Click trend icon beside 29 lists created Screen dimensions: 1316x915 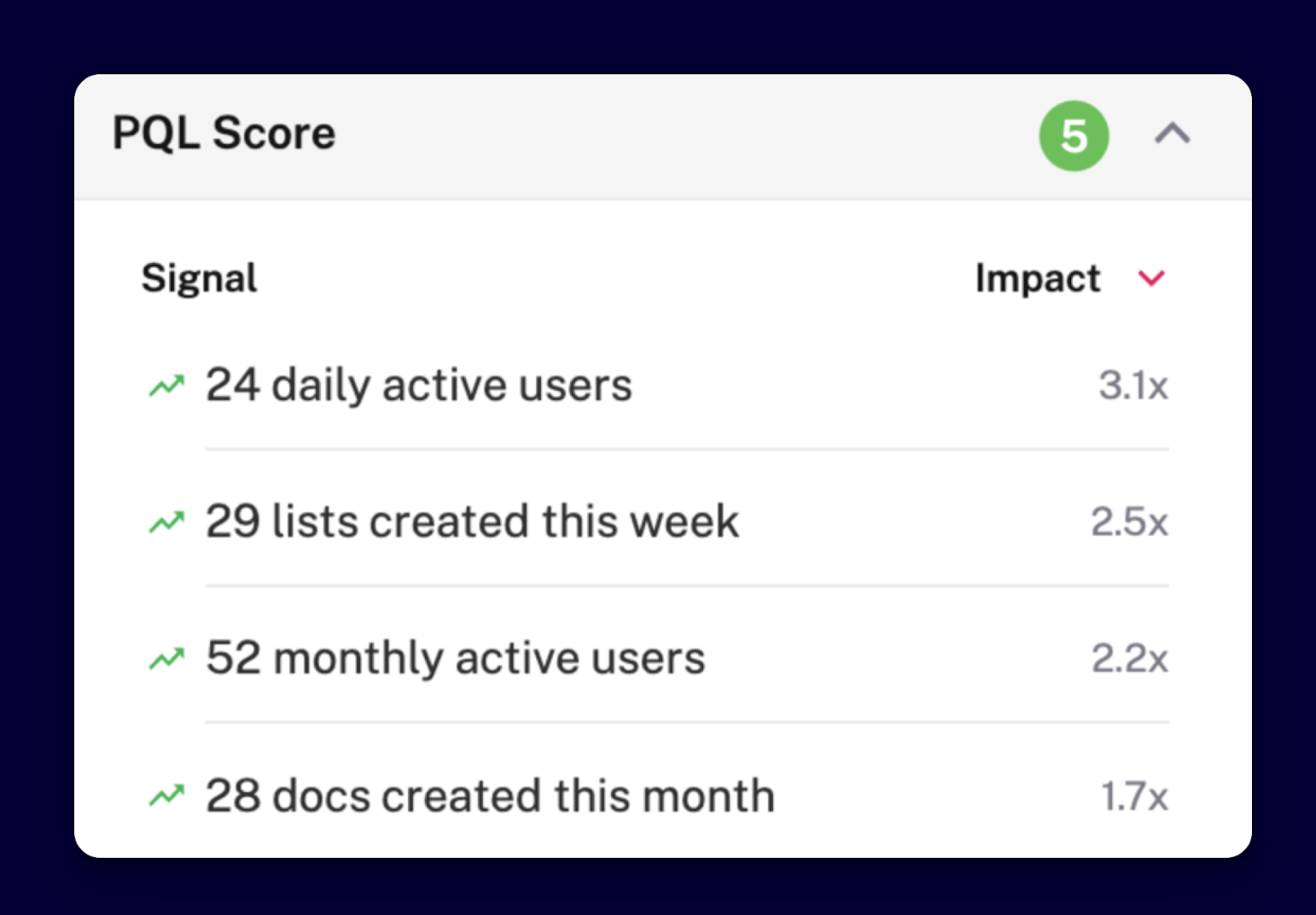[166, 522]
